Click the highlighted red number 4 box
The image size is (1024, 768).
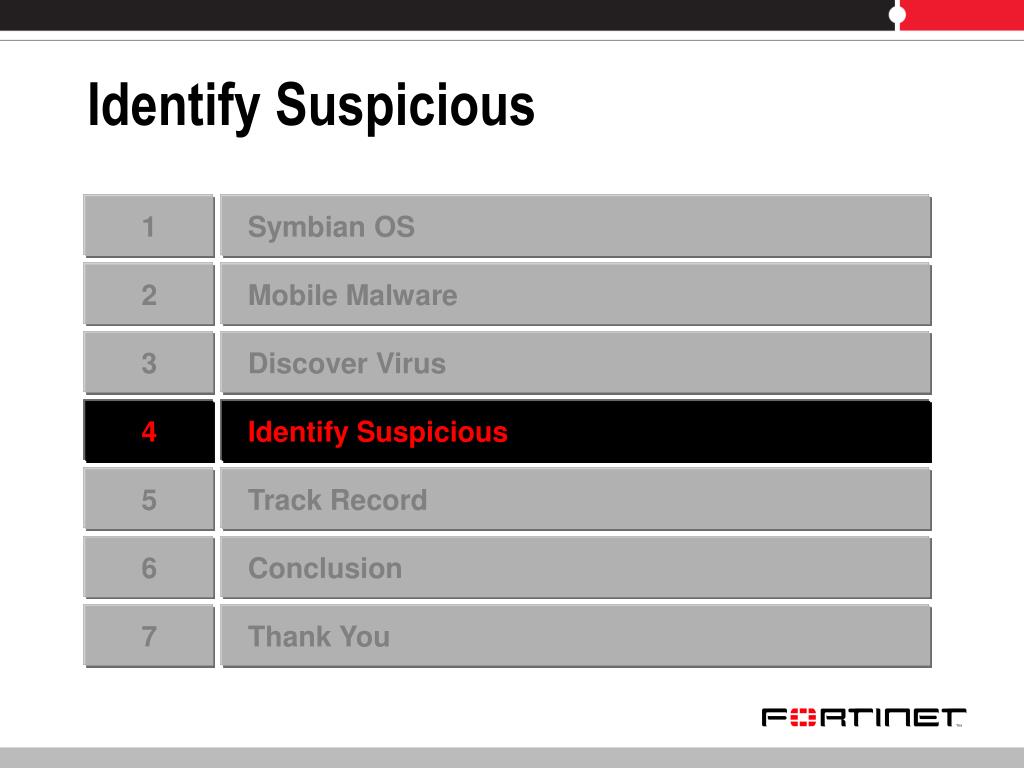click(149, 432)
